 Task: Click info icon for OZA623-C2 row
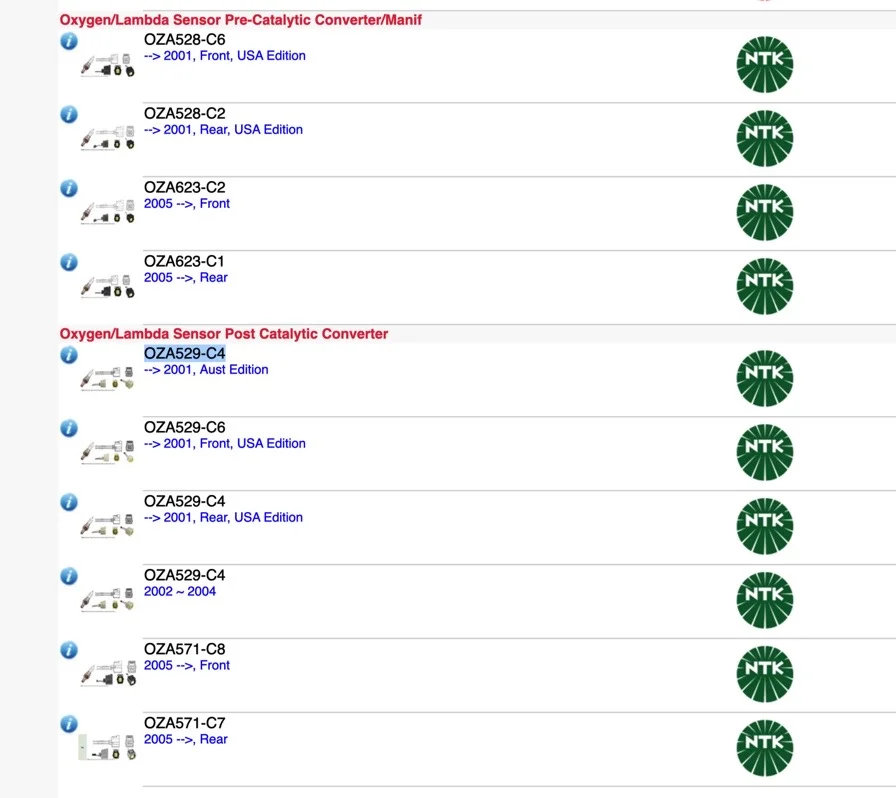tap(69, 188)
